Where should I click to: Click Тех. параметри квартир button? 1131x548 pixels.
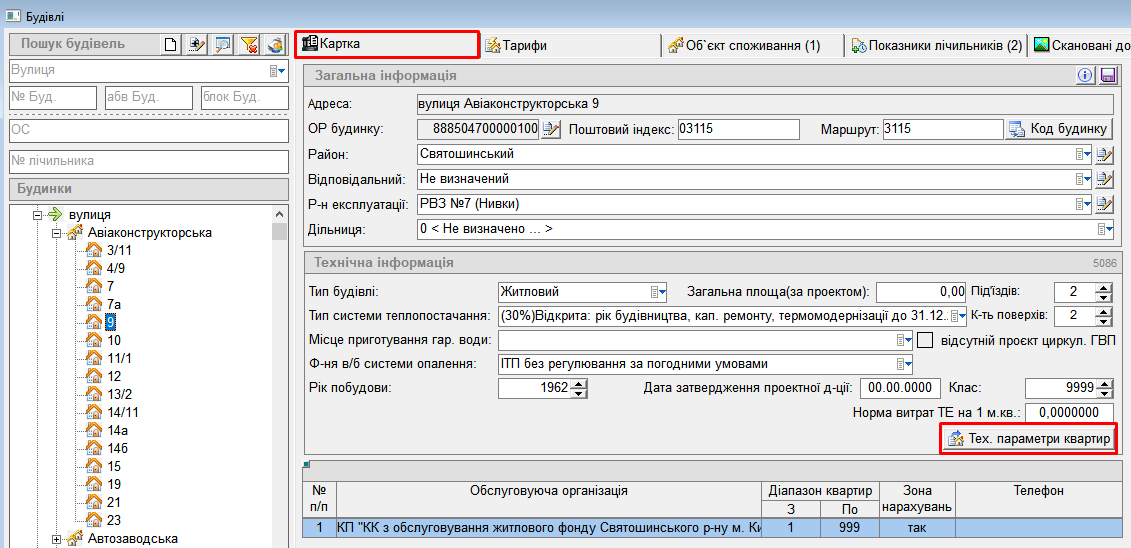pyautogui.click(x=1029, y=439)
